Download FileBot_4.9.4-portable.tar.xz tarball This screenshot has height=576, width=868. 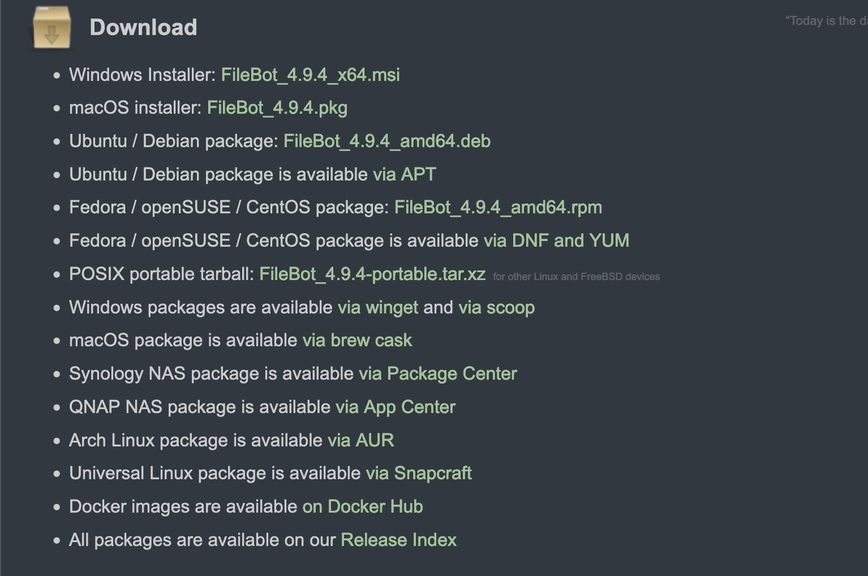coord(372,274)
